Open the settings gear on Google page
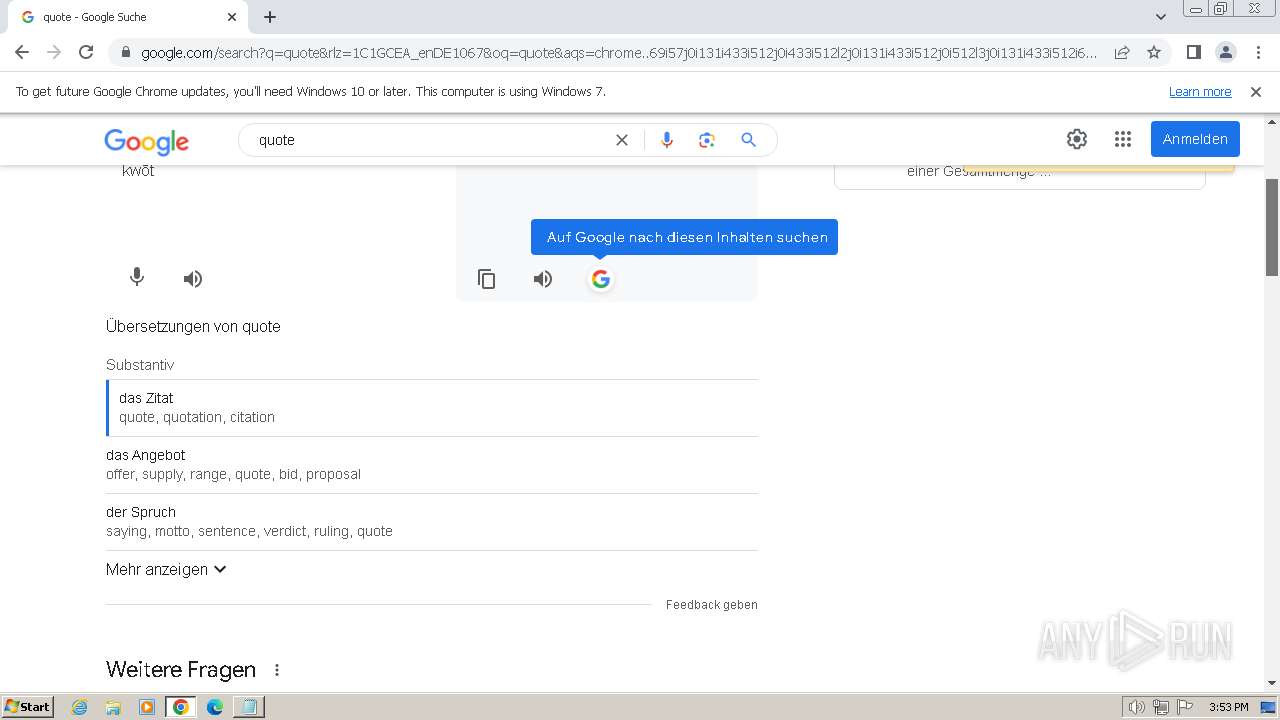 [1077, 139]
